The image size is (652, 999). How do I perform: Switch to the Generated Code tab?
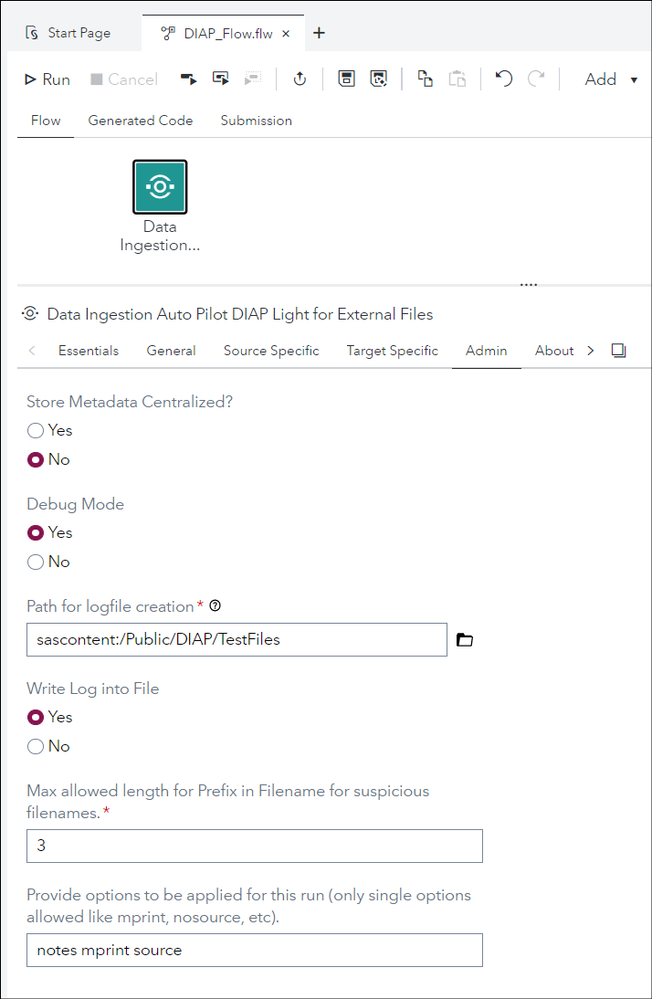point(140,120)
